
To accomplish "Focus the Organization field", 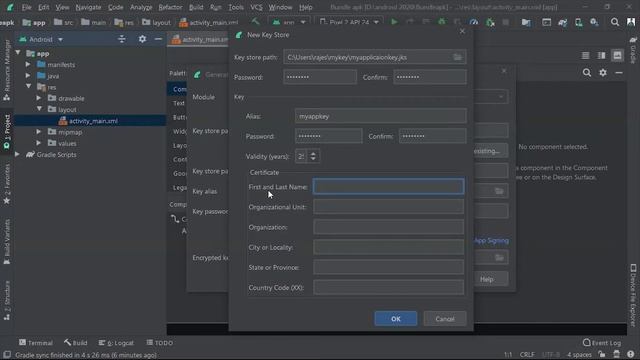I will [388, 227].
